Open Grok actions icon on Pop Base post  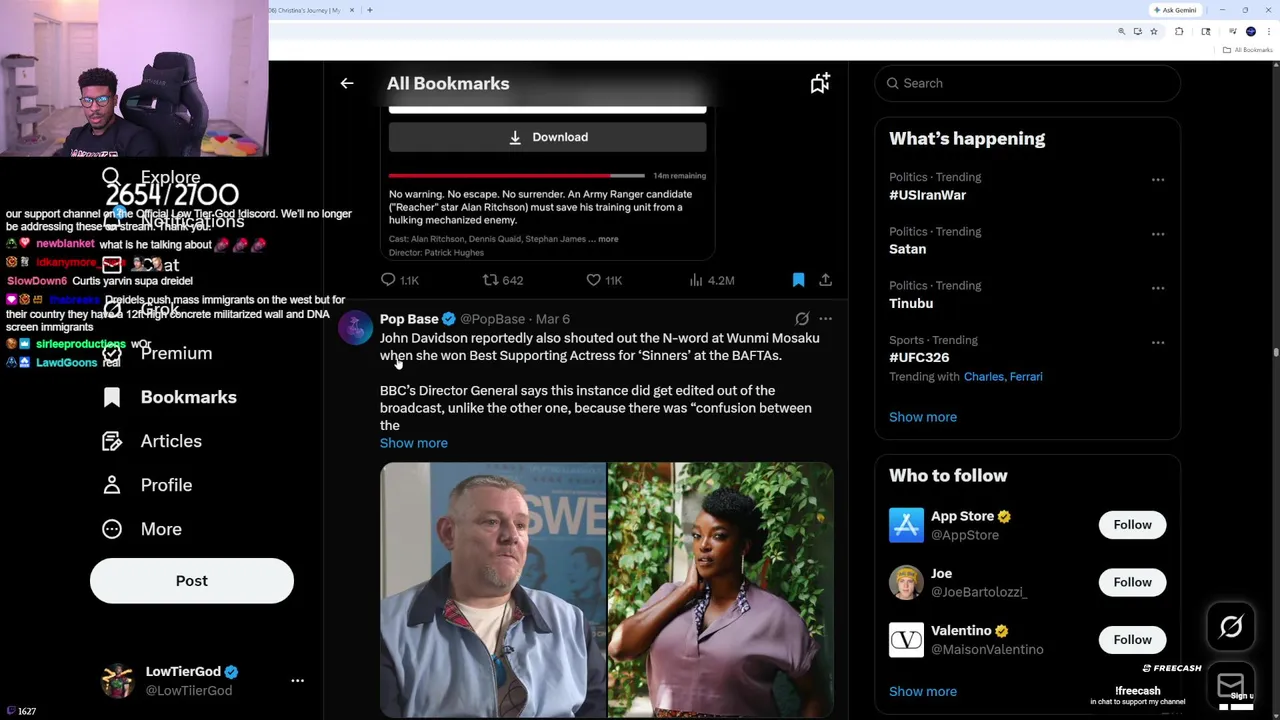click(802, 319)
